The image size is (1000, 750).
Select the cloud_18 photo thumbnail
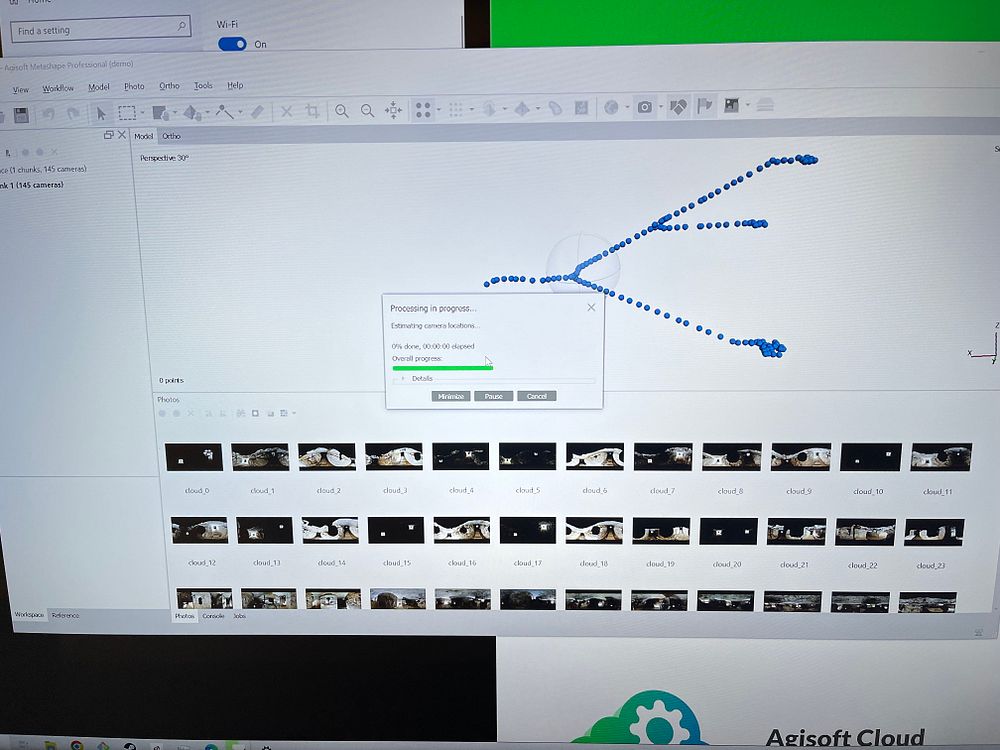click(594, 531)
